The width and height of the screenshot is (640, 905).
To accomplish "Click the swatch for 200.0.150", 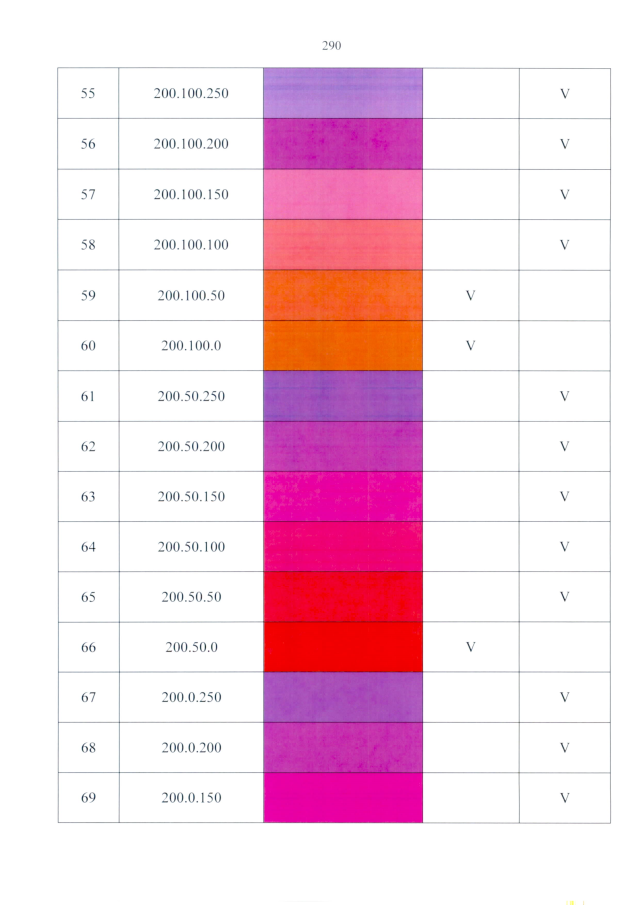I will click(x=343, y=798).
